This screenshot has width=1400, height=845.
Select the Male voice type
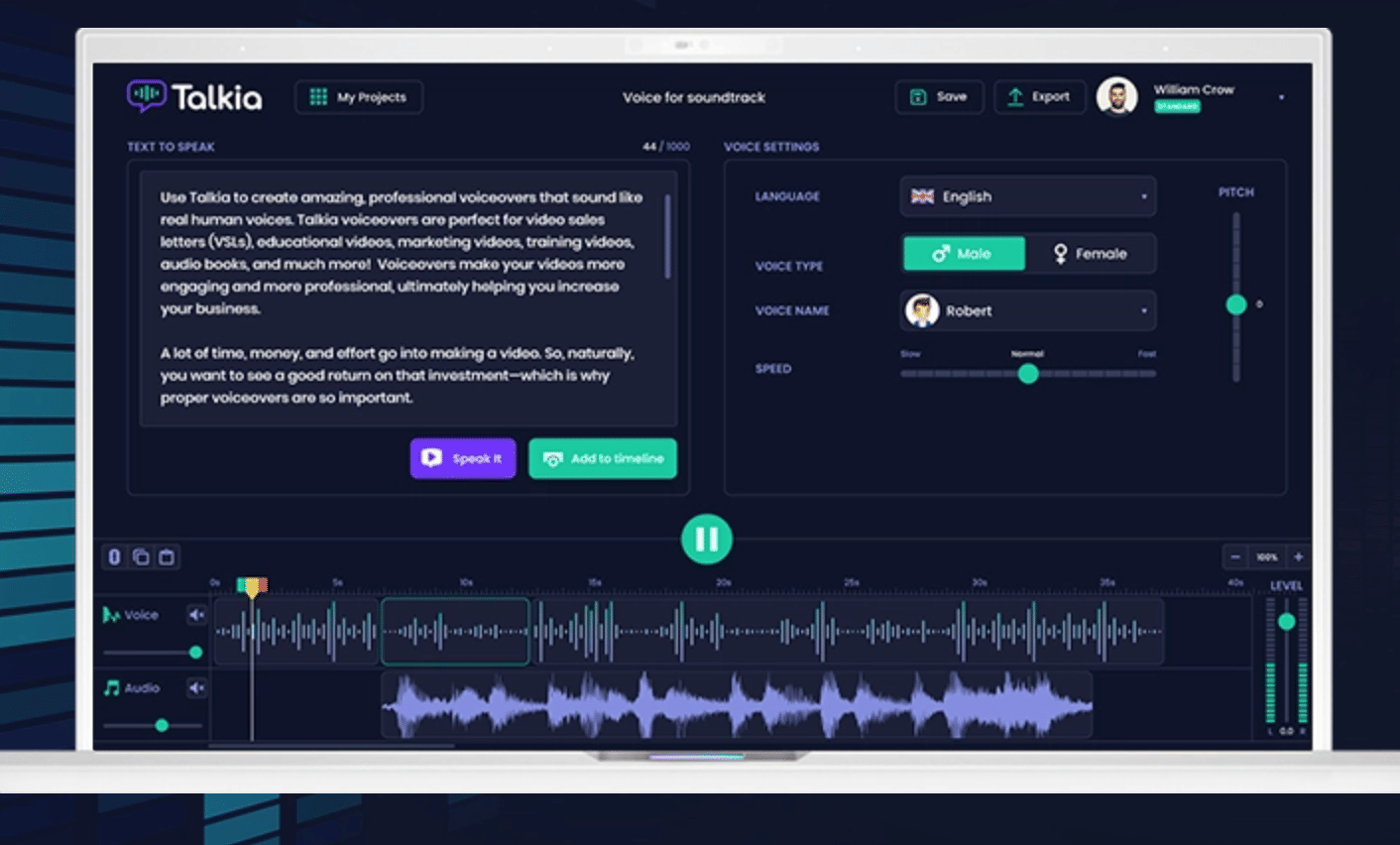click(x=964, y=254)
